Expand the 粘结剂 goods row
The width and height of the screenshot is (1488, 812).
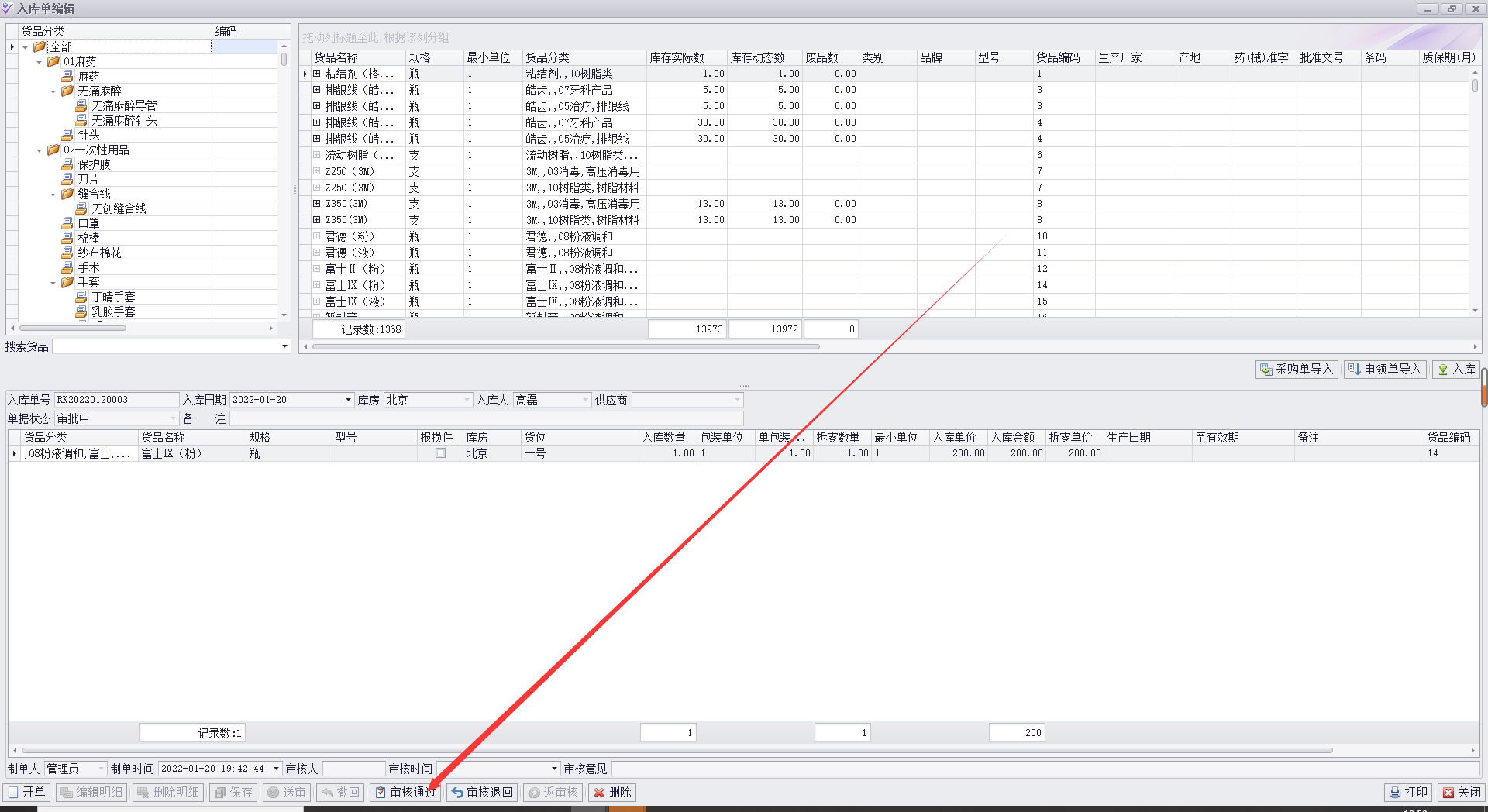[317, 74]
